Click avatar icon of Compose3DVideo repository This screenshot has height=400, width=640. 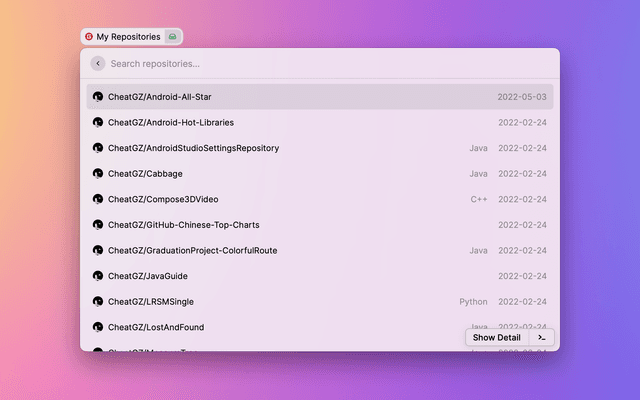coord(98,199)
